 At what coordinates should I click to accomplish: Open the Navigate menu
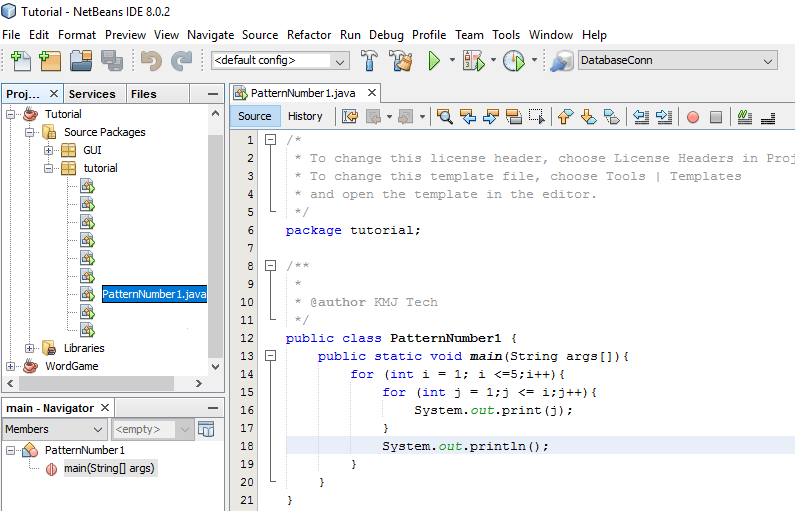click(x=210, y=35)
